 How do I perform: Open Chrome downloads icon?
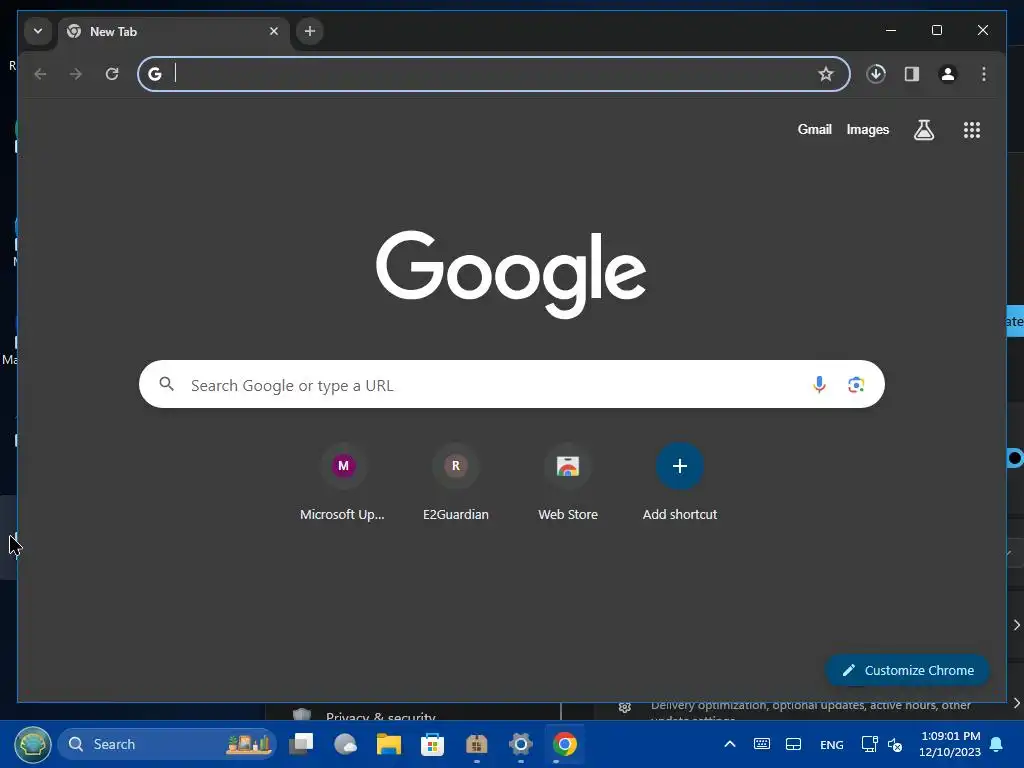click(876, 74)
